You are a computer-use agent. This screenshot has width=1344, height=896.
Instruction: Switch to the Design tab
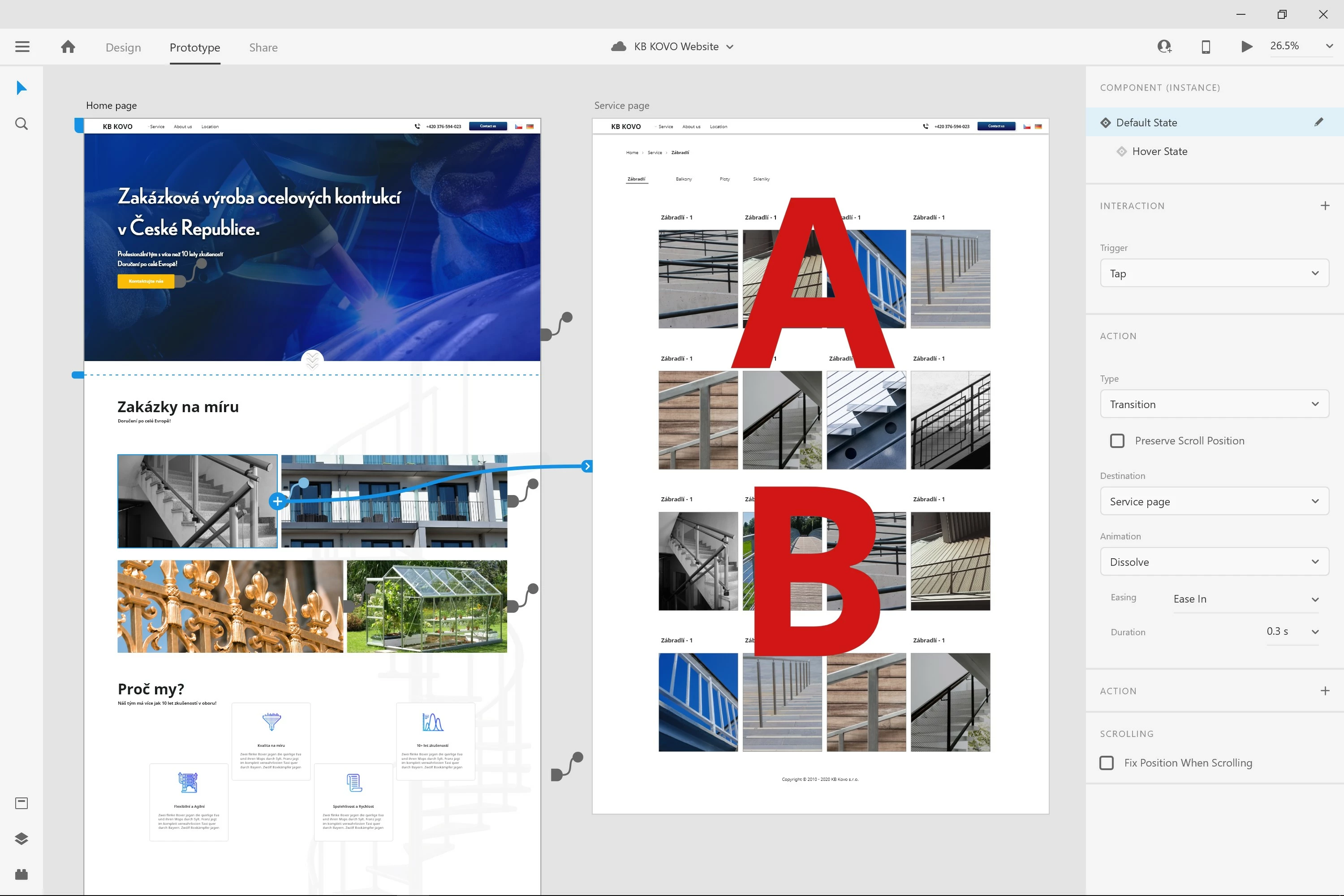click(x=123, y=47)
